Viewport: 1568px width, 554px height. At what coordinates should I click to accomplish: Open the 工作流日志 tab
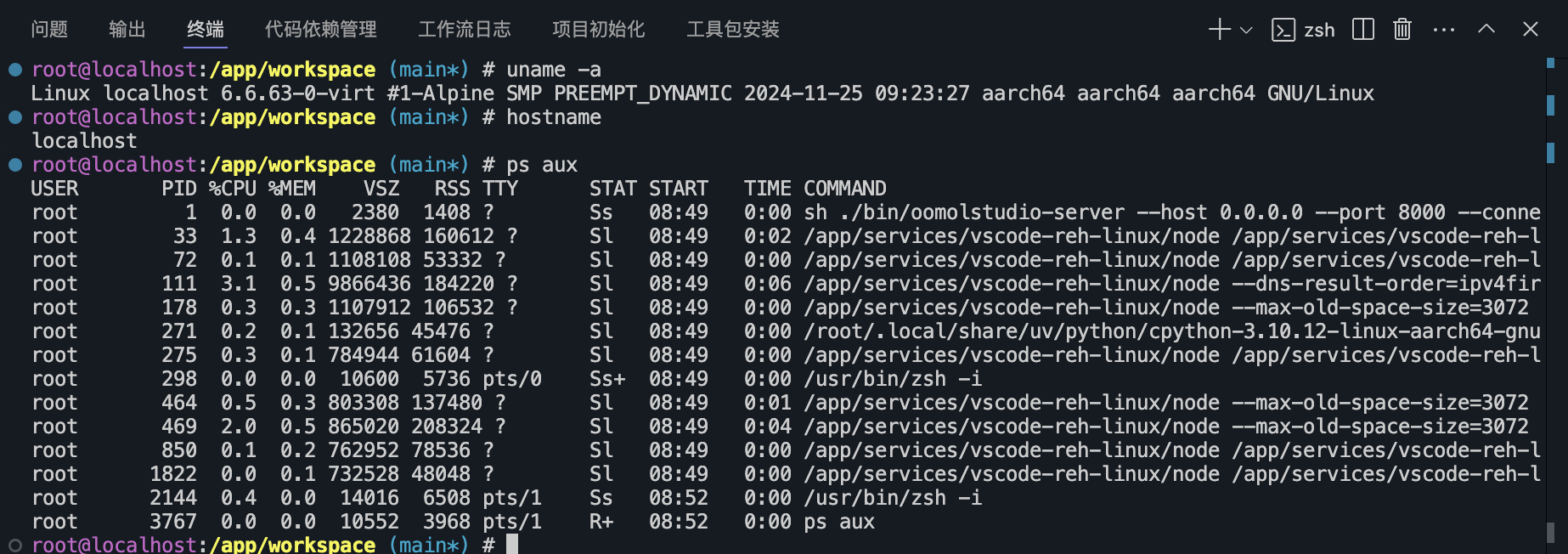pos(465,30)
